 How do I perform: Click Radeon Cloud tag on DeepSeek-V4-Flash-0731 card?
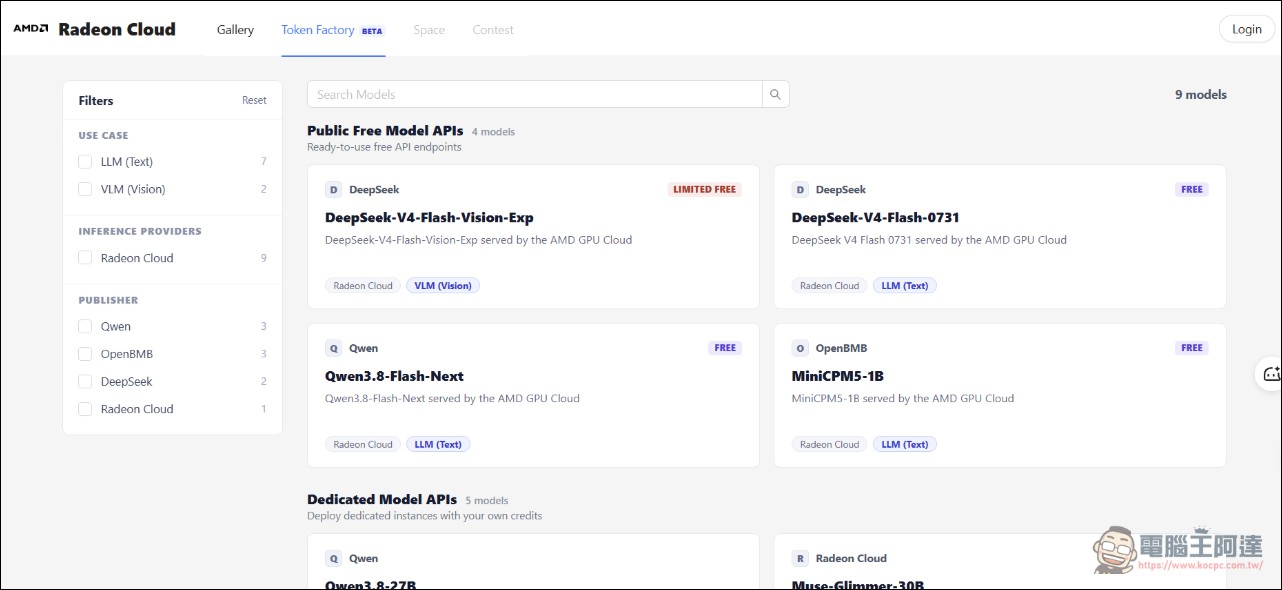[830, 285]
